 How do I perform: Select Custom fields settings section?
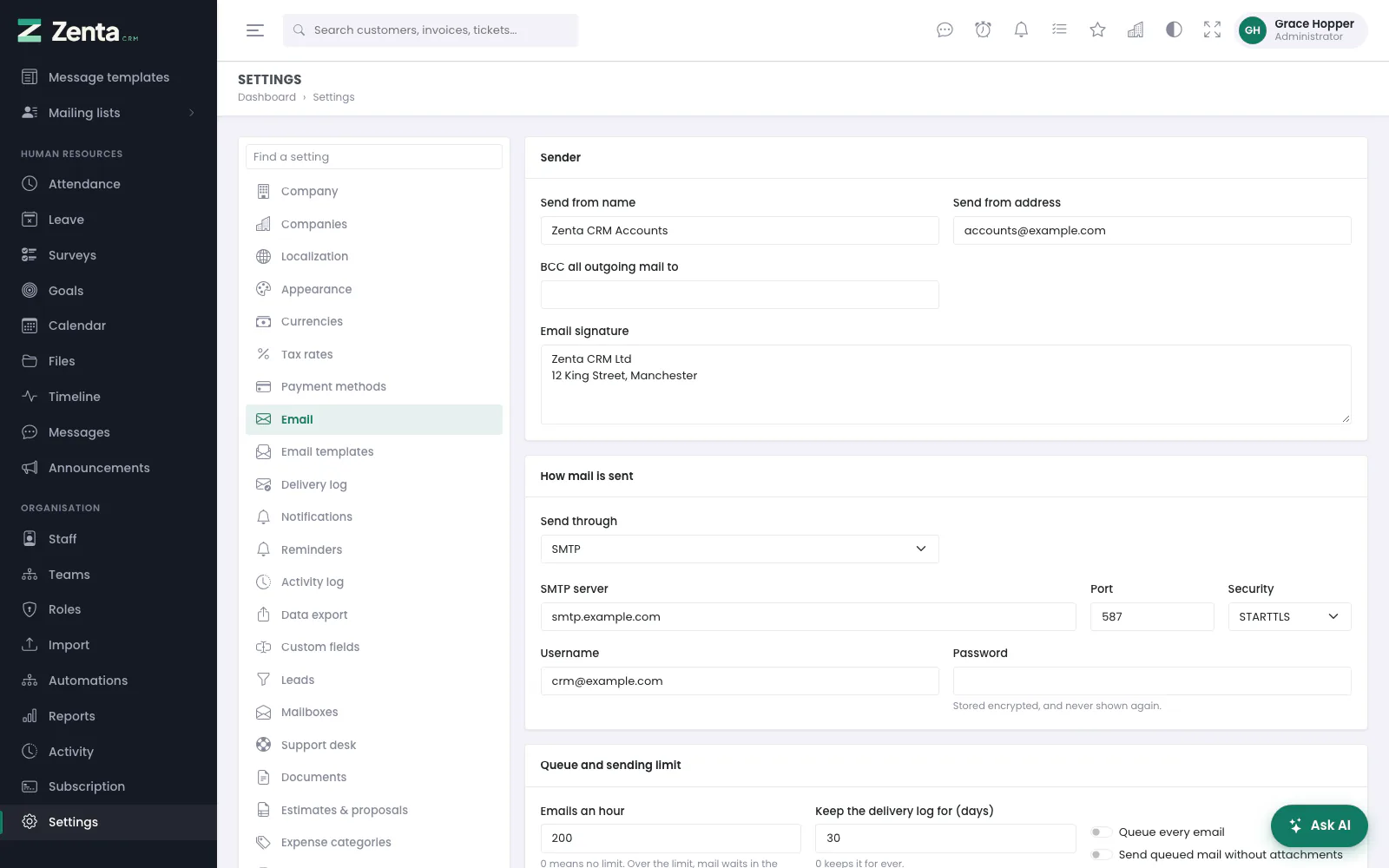(x=374, y=648)
